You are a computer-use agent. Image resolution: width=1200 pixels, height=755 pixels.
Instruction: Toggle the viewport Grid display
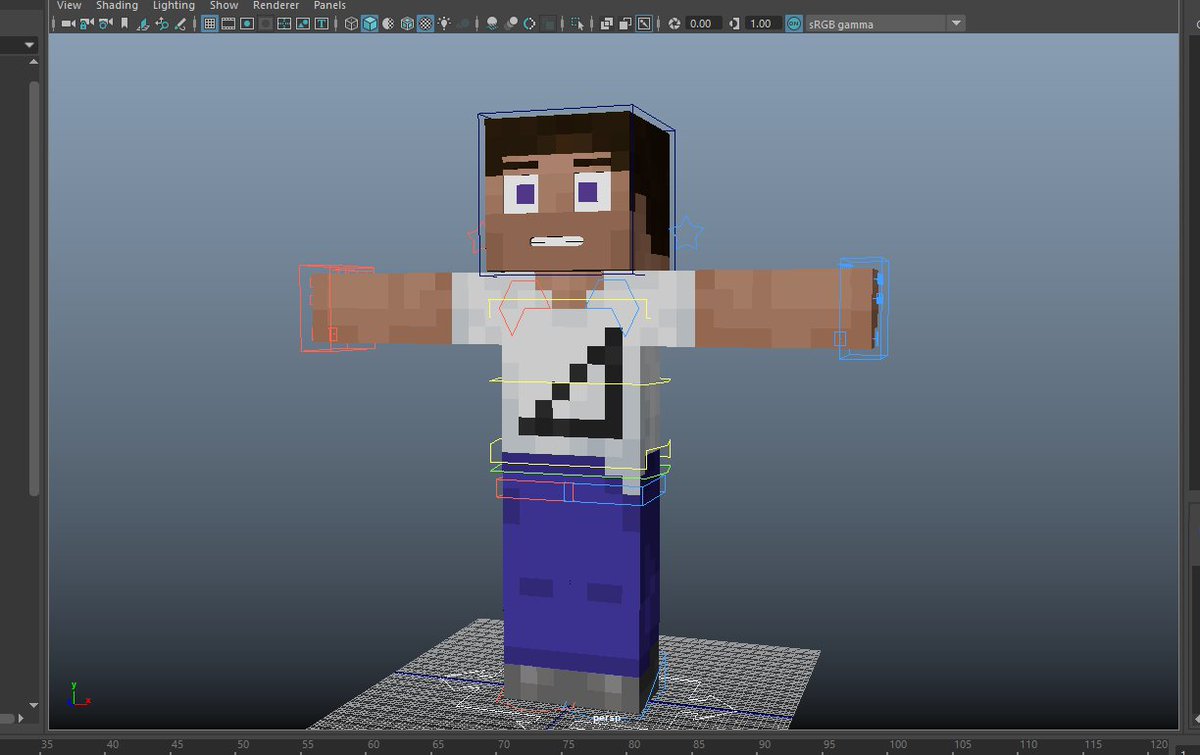click(x=209, y=23)
